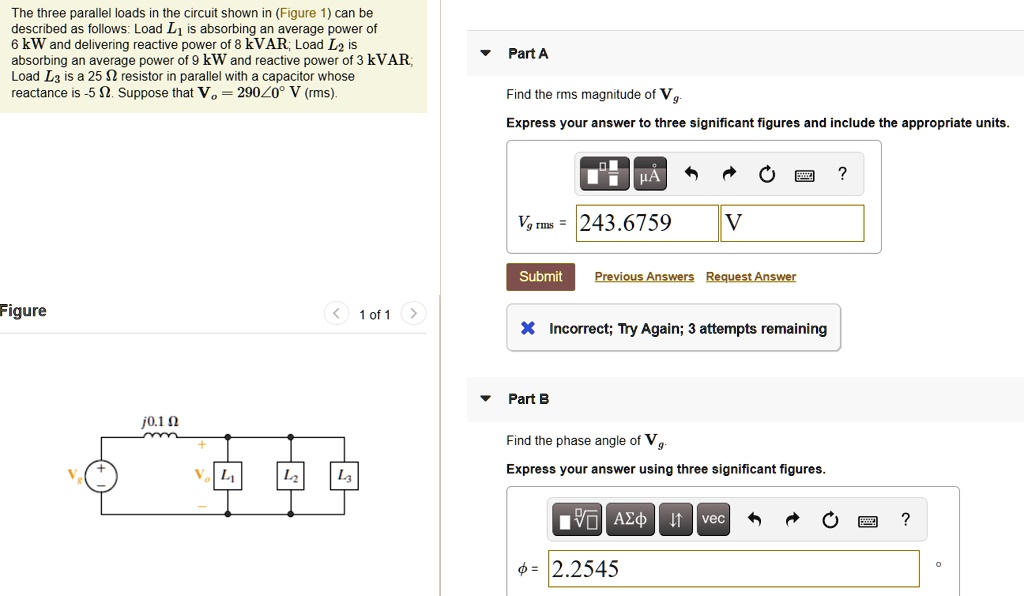1024x596 pixels.
Task: Open the keyboard shortcuts in Part B
Action: pyautogui.click(x=868, y=518)
